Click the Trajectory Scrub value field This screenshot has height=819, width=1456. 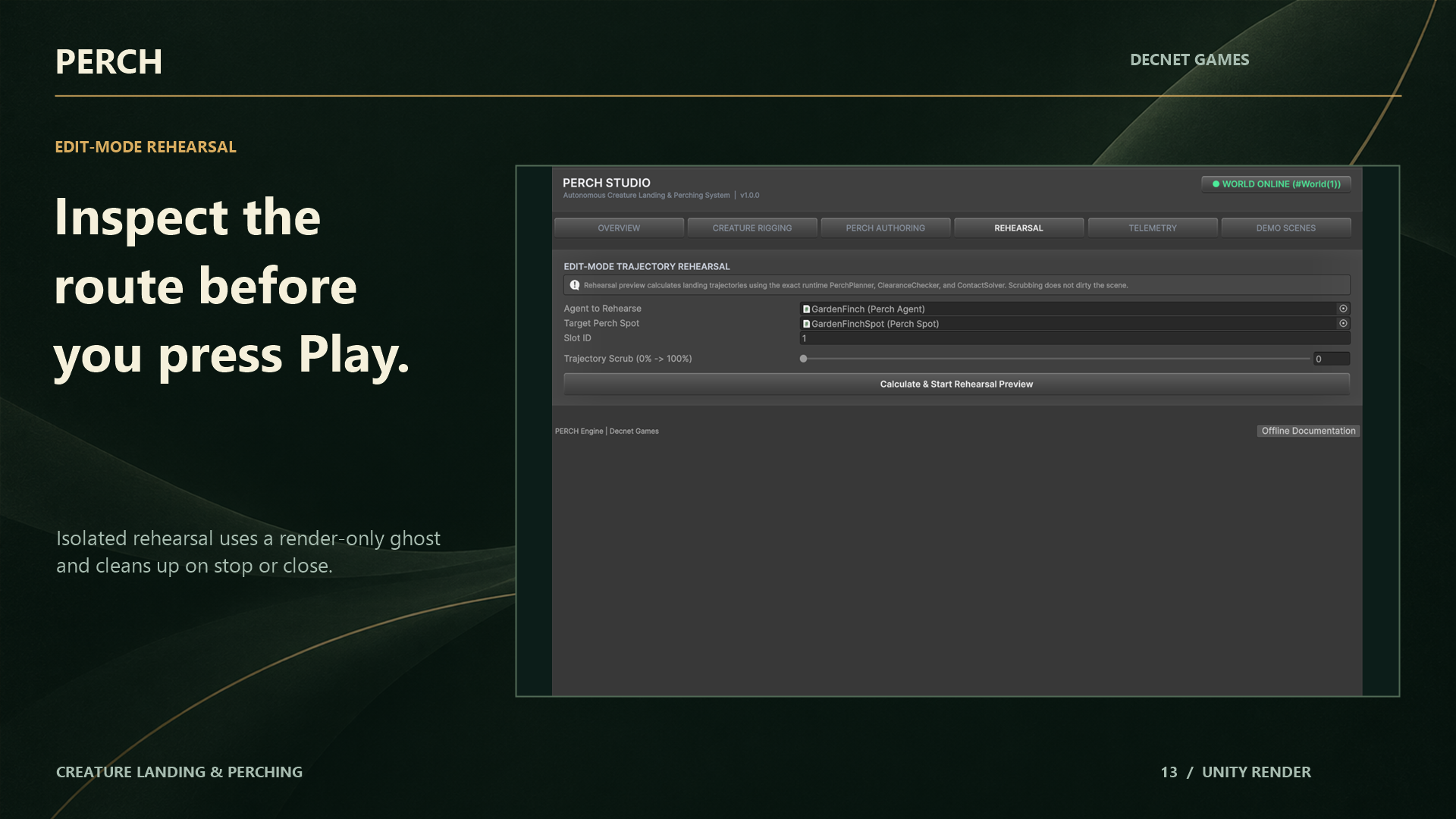click(x=1331, y=359)
